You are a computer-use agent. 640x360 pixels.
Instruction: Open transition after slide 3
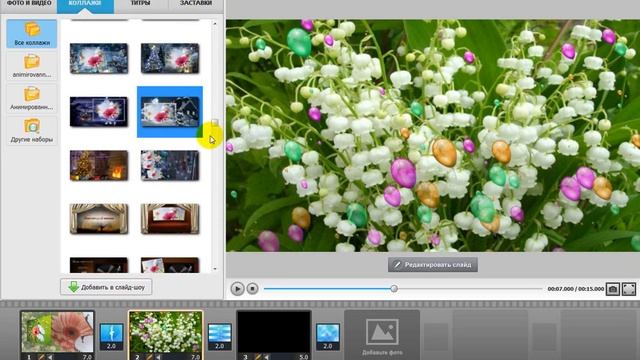[x=328, y=337]
